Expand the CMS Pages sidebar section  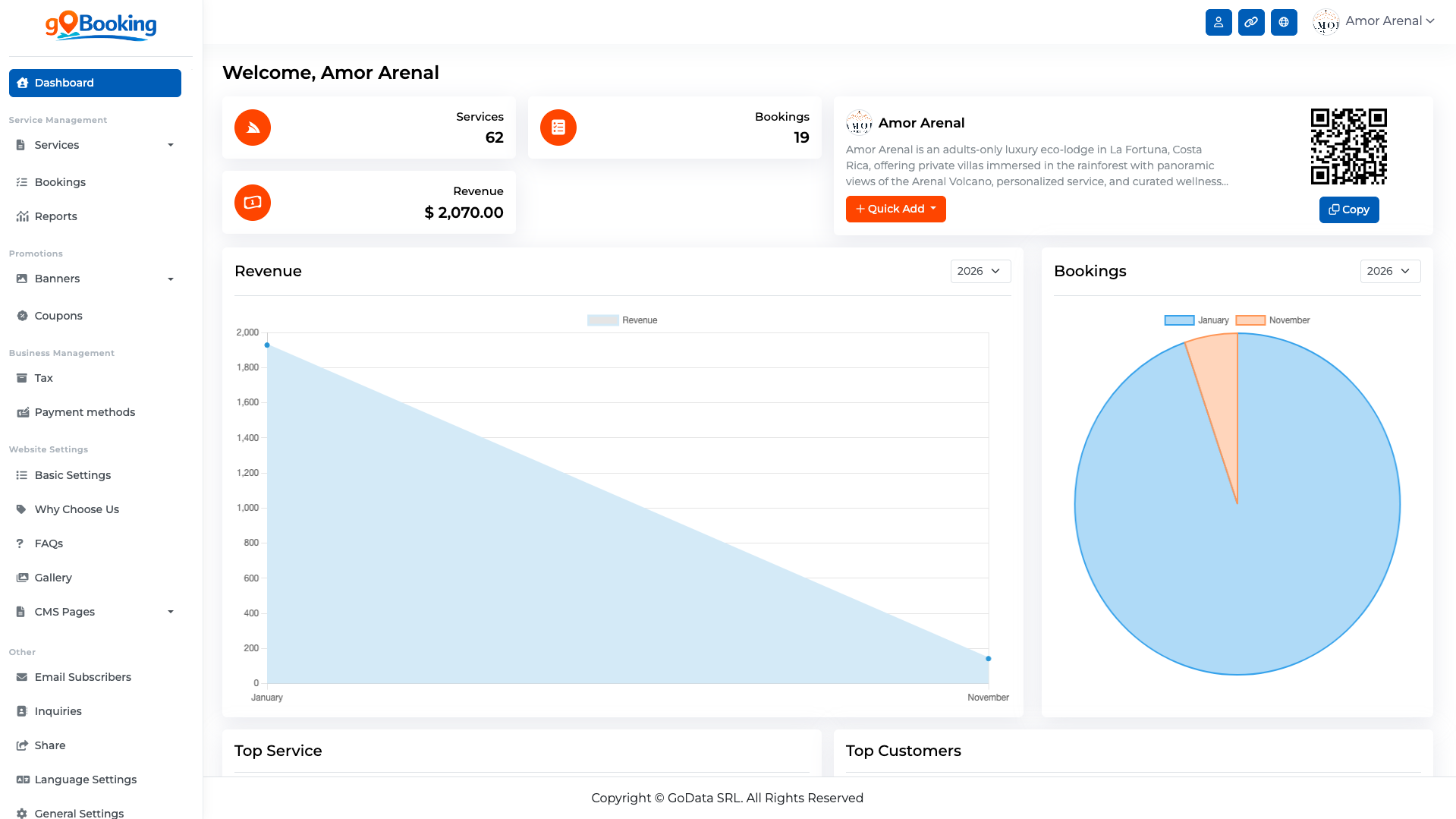click(x=170, y=611)
